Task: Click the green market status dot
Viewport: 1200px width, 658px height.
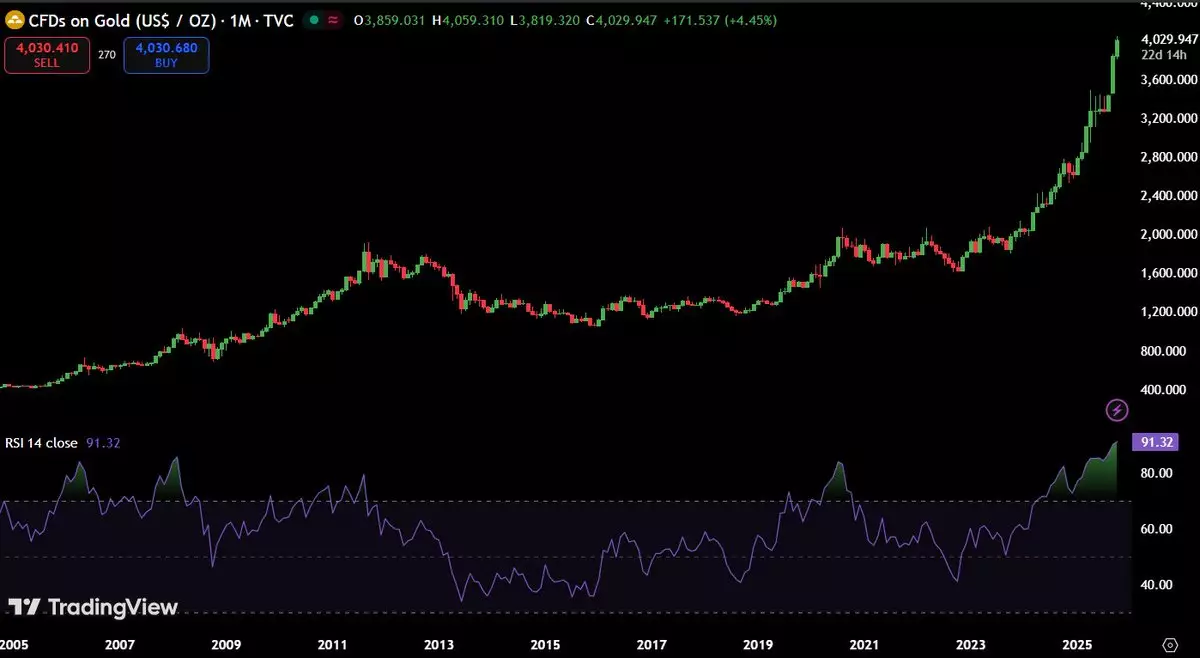Action: click(x=313, y=20)
